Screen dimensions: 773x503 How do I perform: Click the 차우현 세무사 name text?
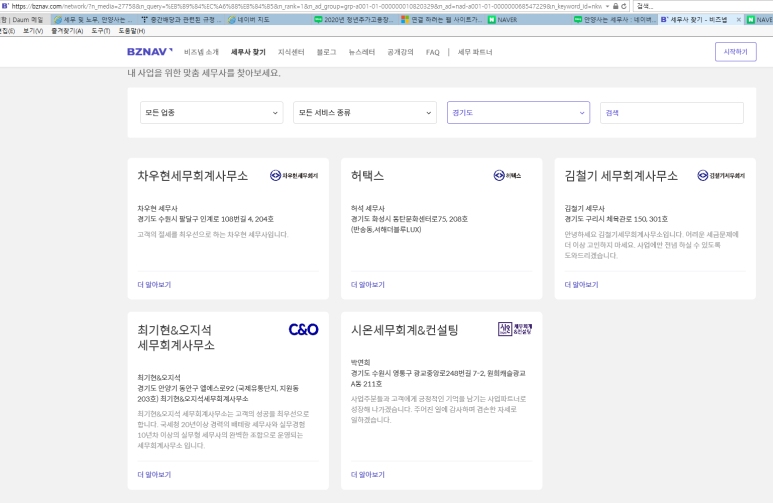click(x=157, y=208)
